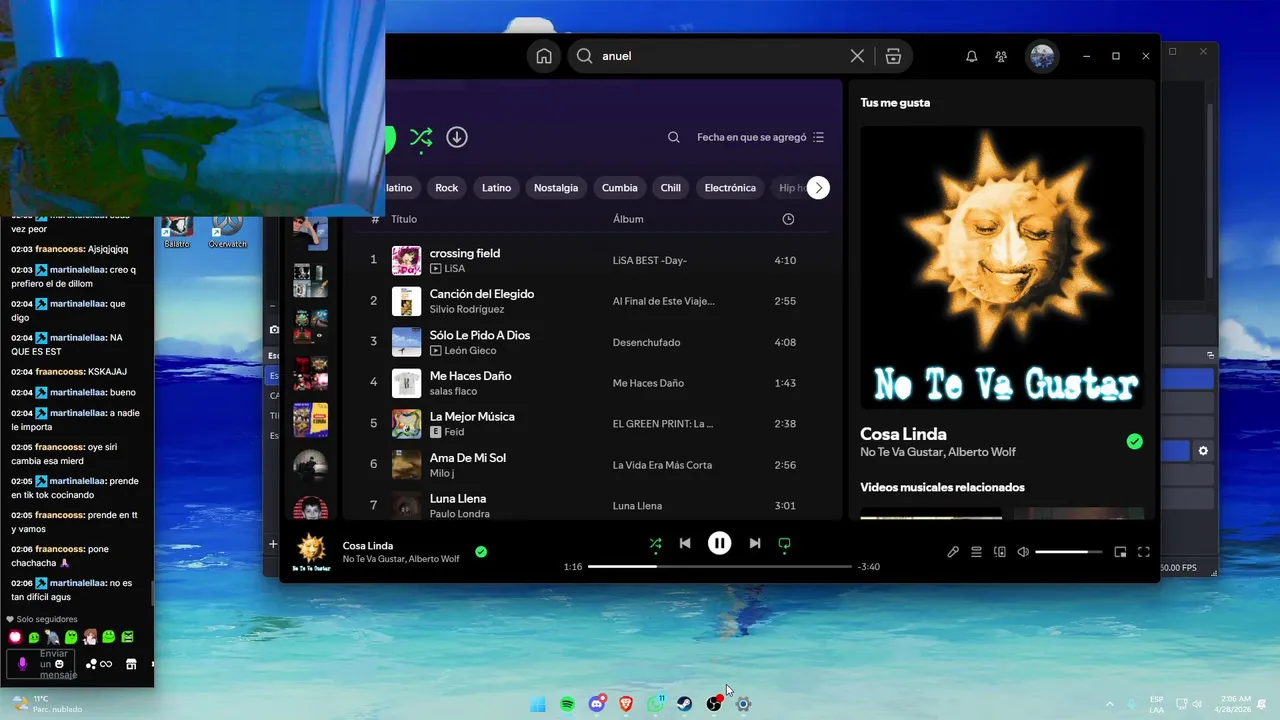Screen dimensions: 1280x720
Task: Filter by Chill genre chip
Action: (670, 188)
